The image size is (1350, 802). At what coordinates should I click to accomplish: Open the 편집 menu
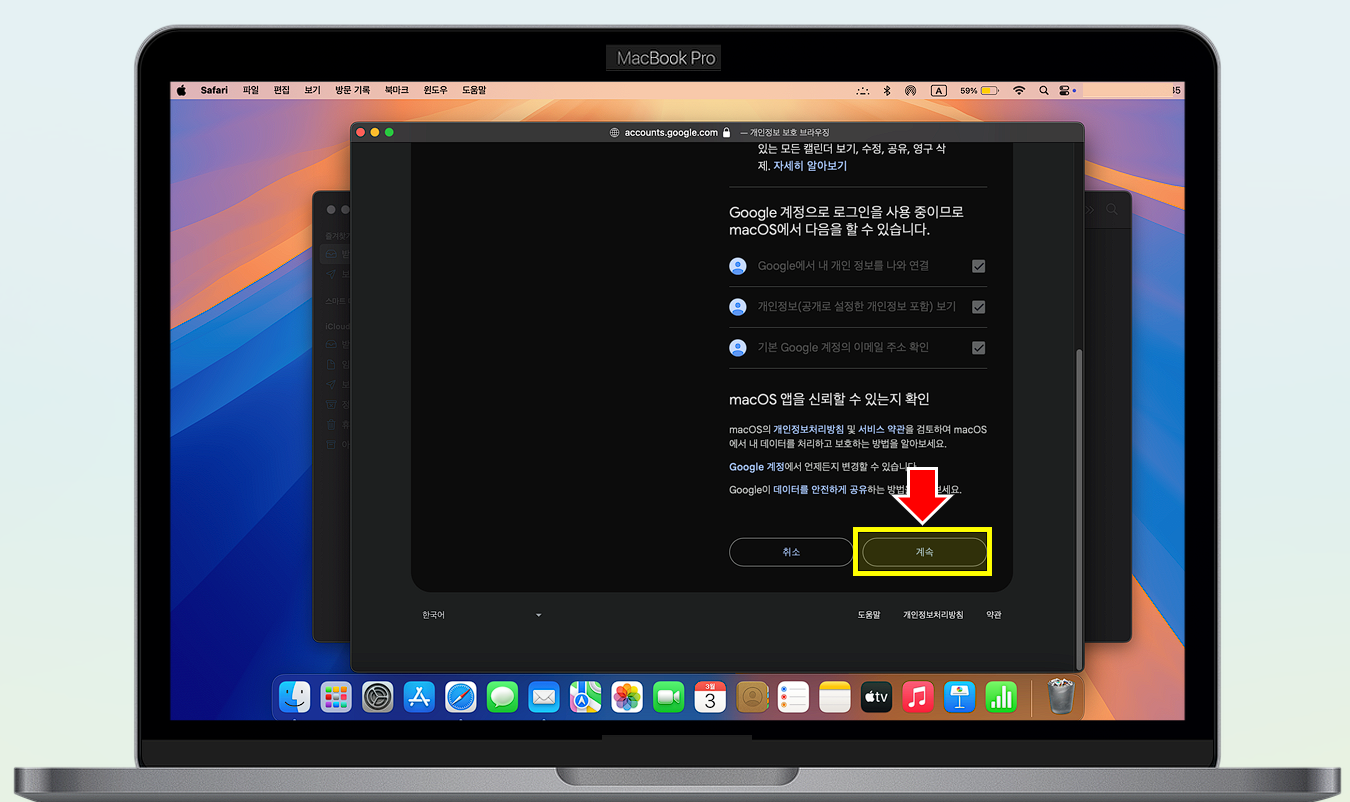(x=282, y=90)
